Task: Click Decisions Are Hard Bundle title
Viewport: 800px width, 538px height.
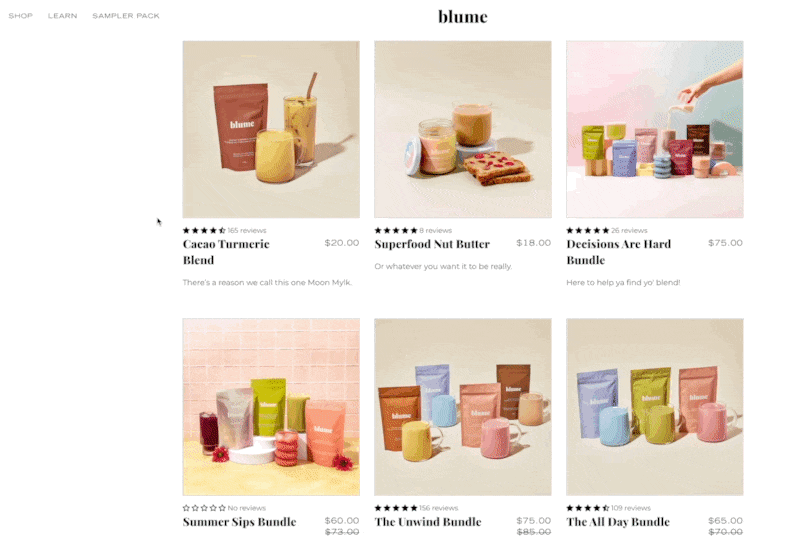Action: [x=618, y=252]
